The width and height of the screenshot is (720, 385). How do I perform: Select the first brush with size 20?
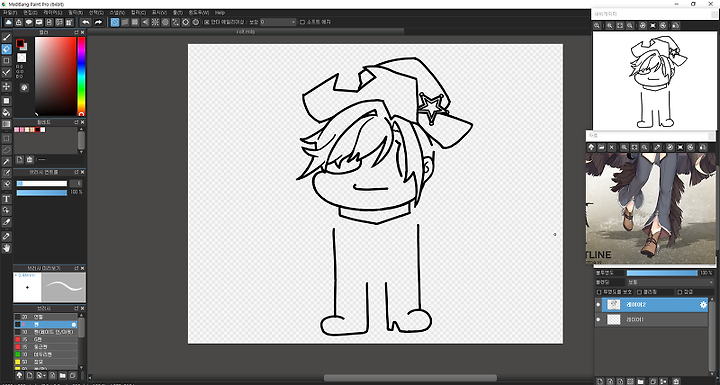tap(45, 317)
